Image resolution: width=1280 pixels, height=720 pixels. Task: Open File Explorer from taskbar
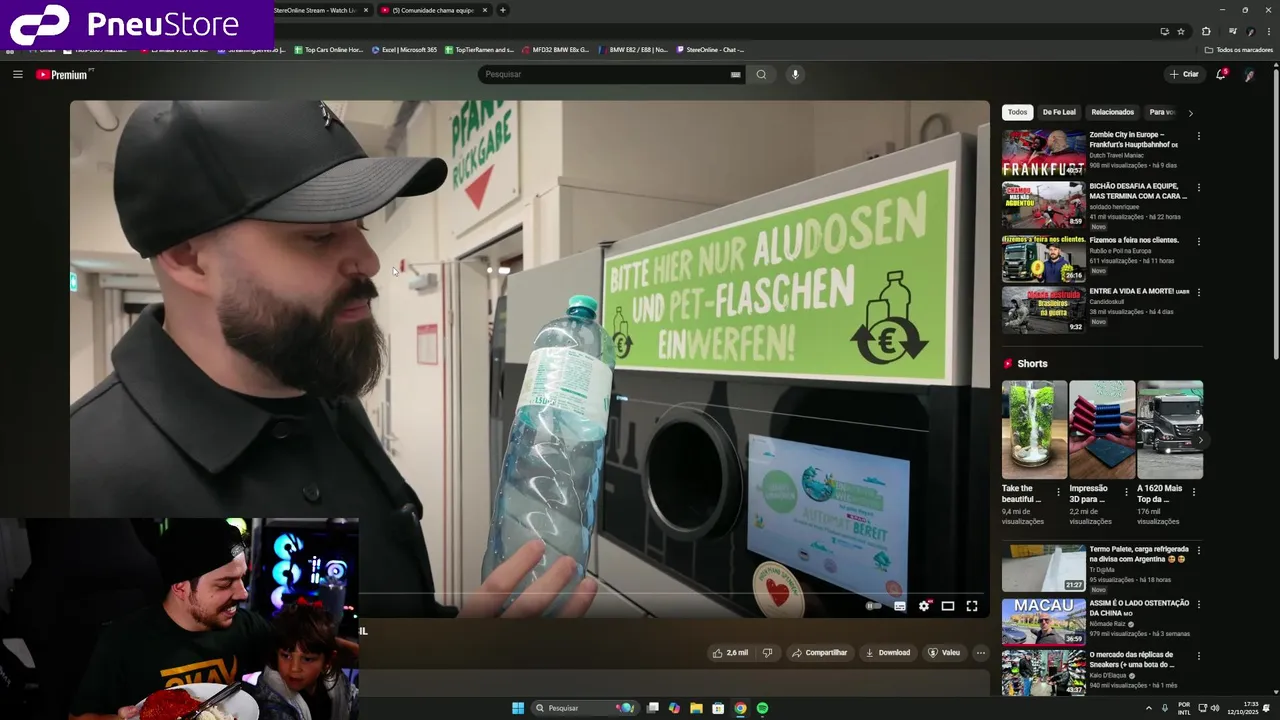696,708
